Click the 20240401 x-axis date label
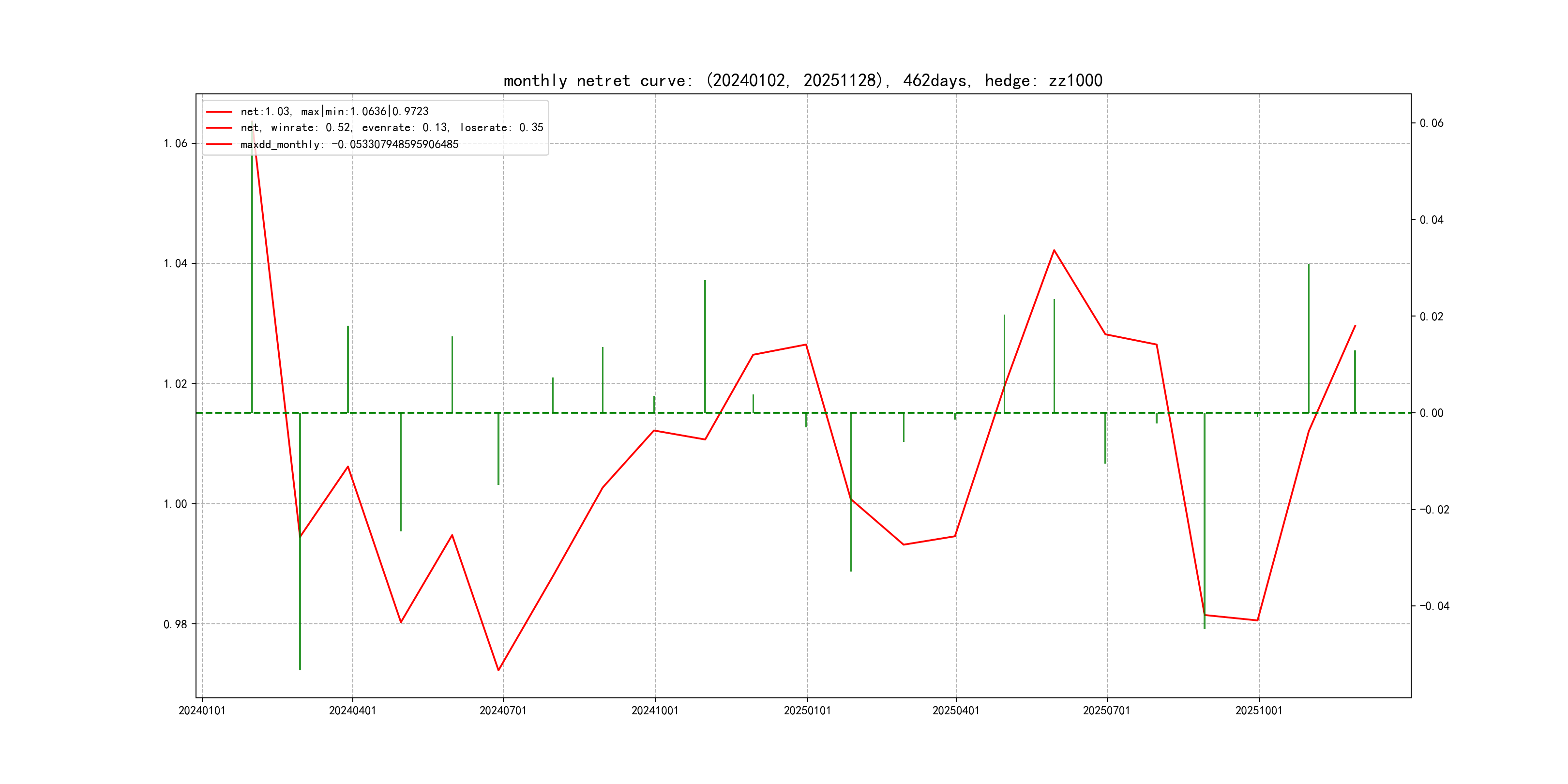This screenshot has width=1568, height=784. pos(352,710)
